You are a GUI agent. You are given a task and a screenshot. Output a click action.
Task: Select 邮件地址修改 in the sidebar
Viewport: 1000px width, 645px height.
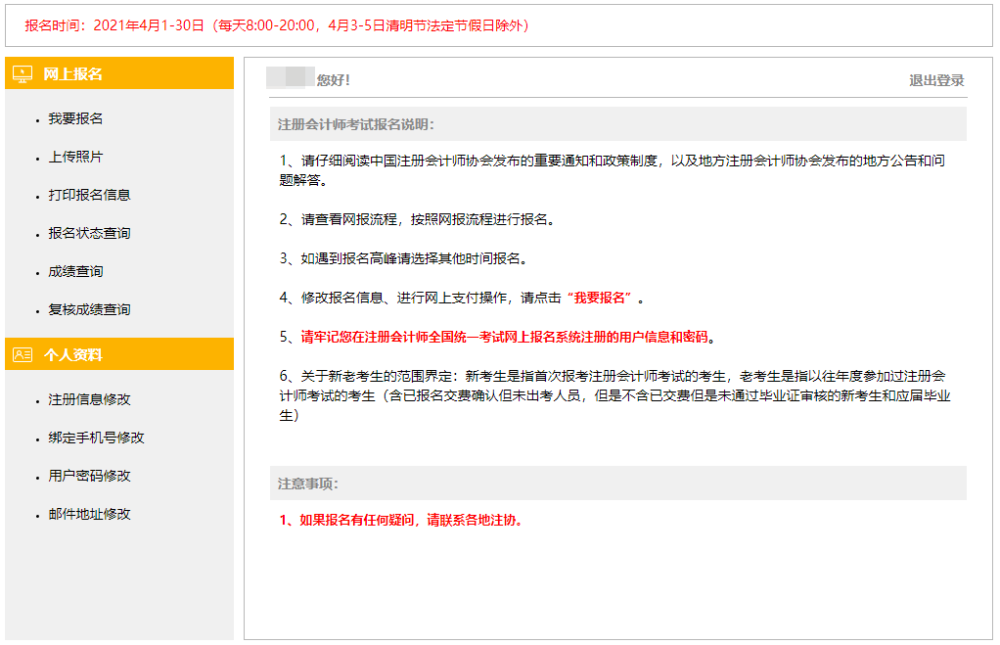[89, 514]
